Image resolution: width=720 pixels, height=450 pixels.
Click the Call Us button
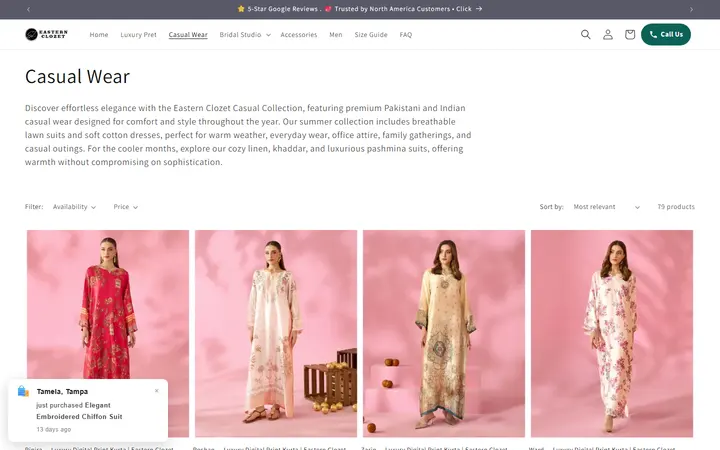[666, 34]
